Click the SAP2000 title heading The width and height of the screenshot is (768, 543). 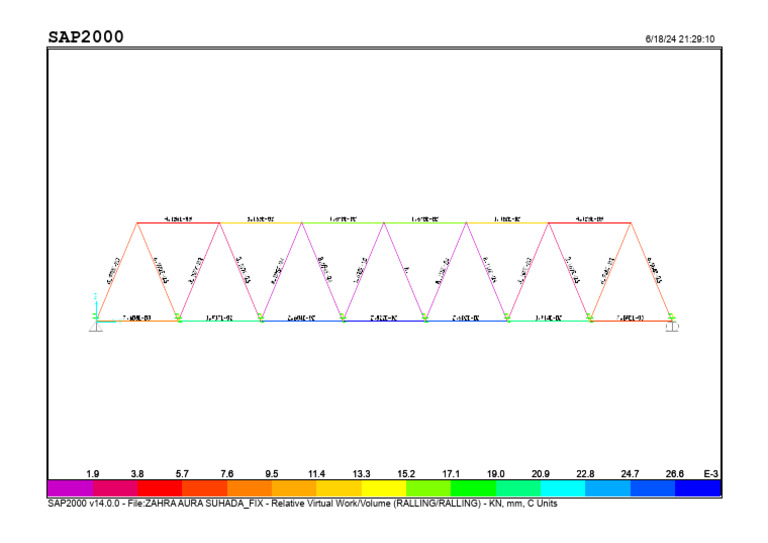[86, 37]
